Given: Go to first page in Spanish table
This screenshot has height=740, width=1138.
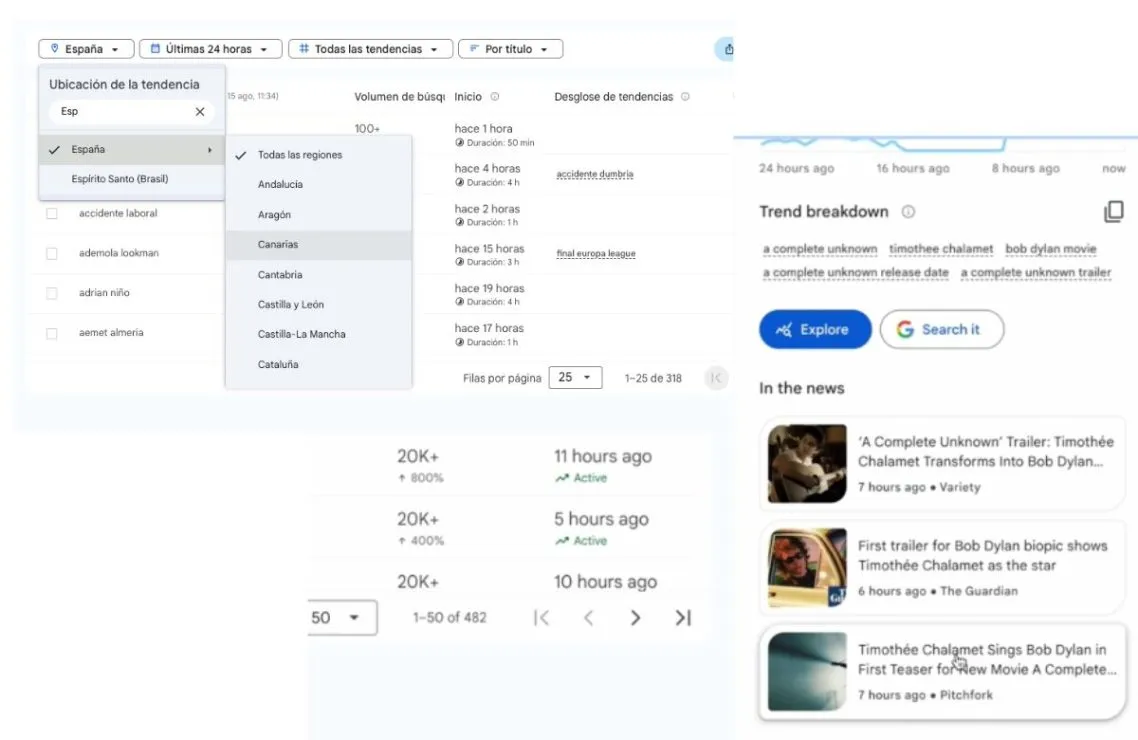Looking at the screenshot, I should [x=716, y=377].
